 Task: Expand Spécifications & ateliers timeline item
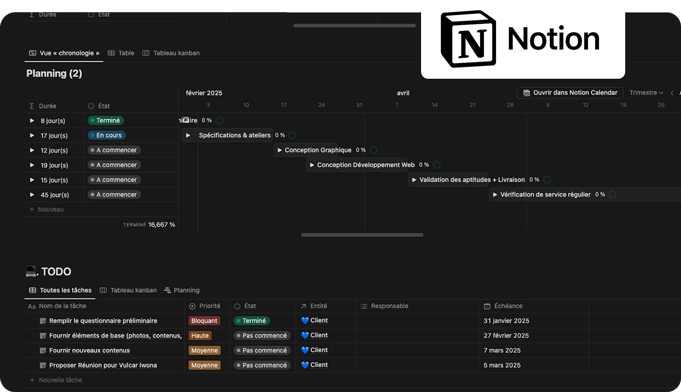(x=188, y=135)
